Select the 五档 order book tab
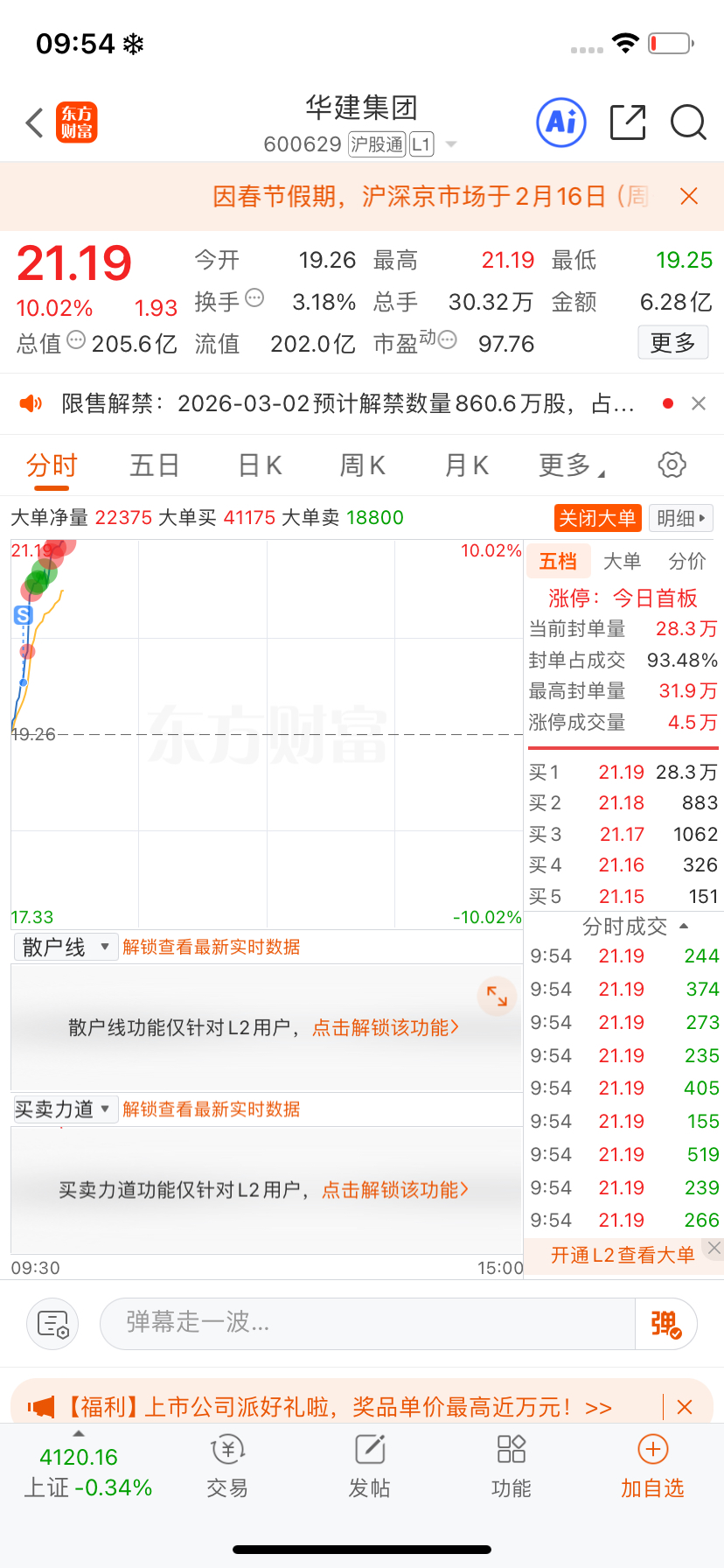The height and width of the screenshot is (1568, 724). click(558, 561)
